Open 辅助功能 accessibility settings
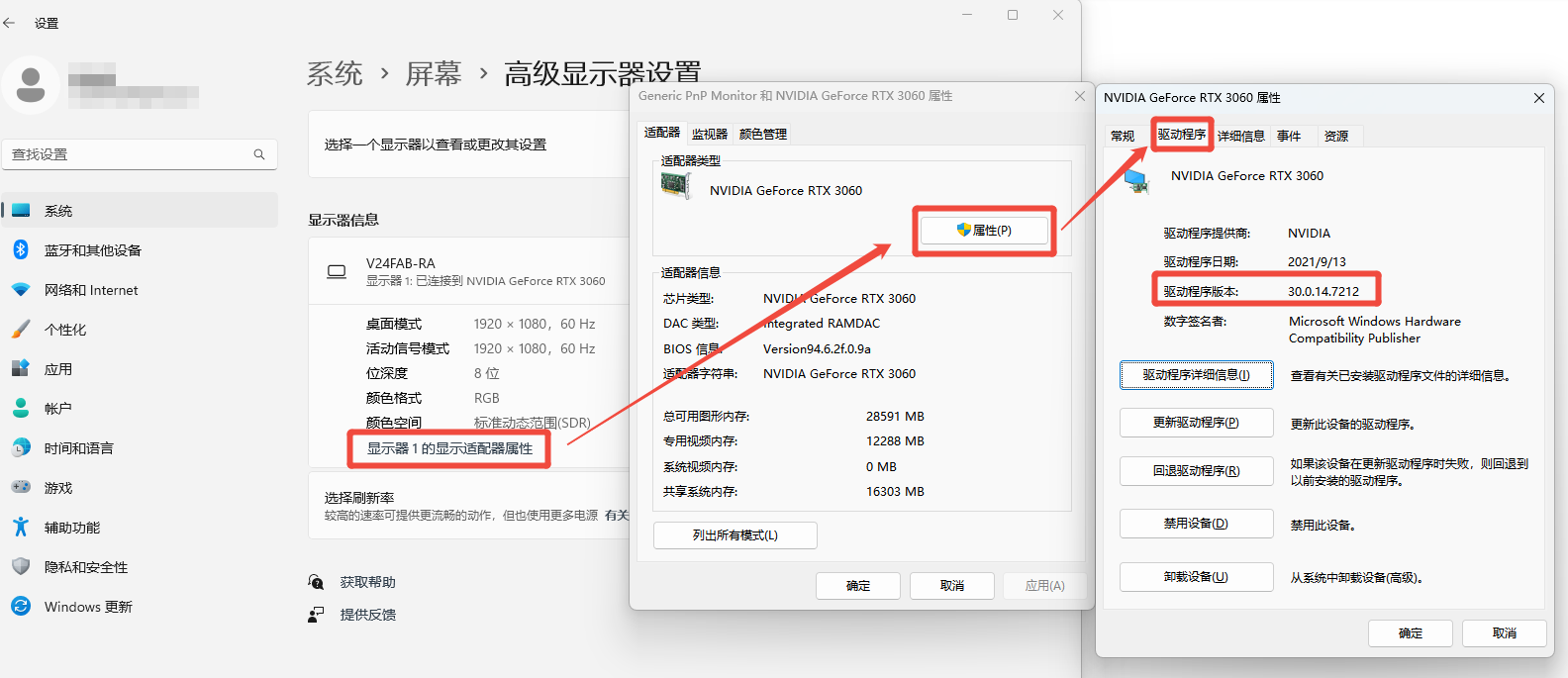This screenshot has height=678, width=1568. coord(71,528)
